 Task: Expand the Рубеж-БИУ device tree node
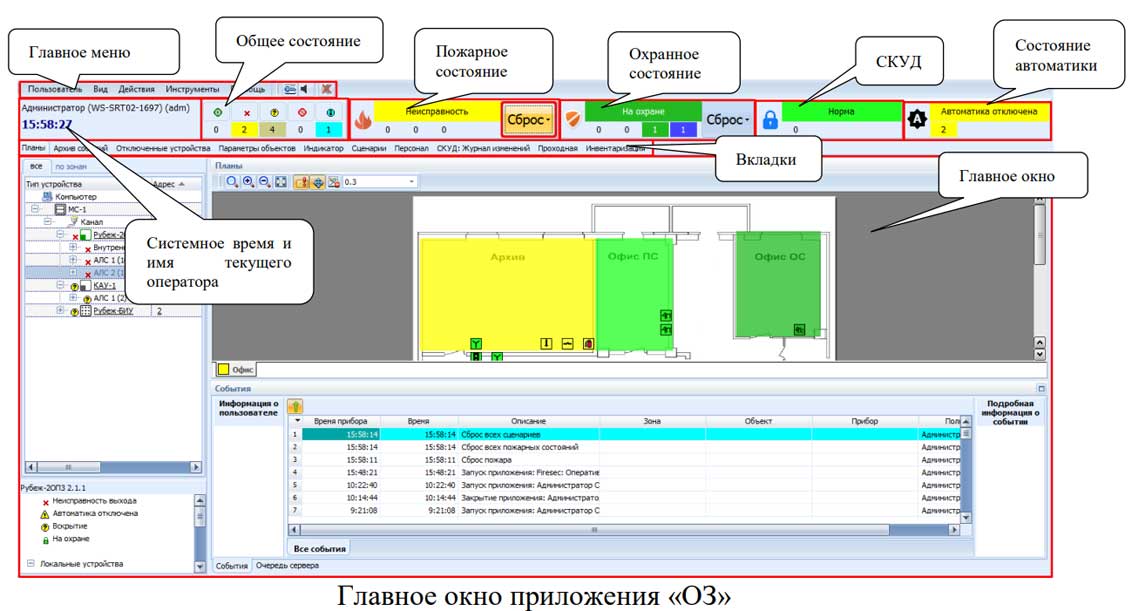60,311
